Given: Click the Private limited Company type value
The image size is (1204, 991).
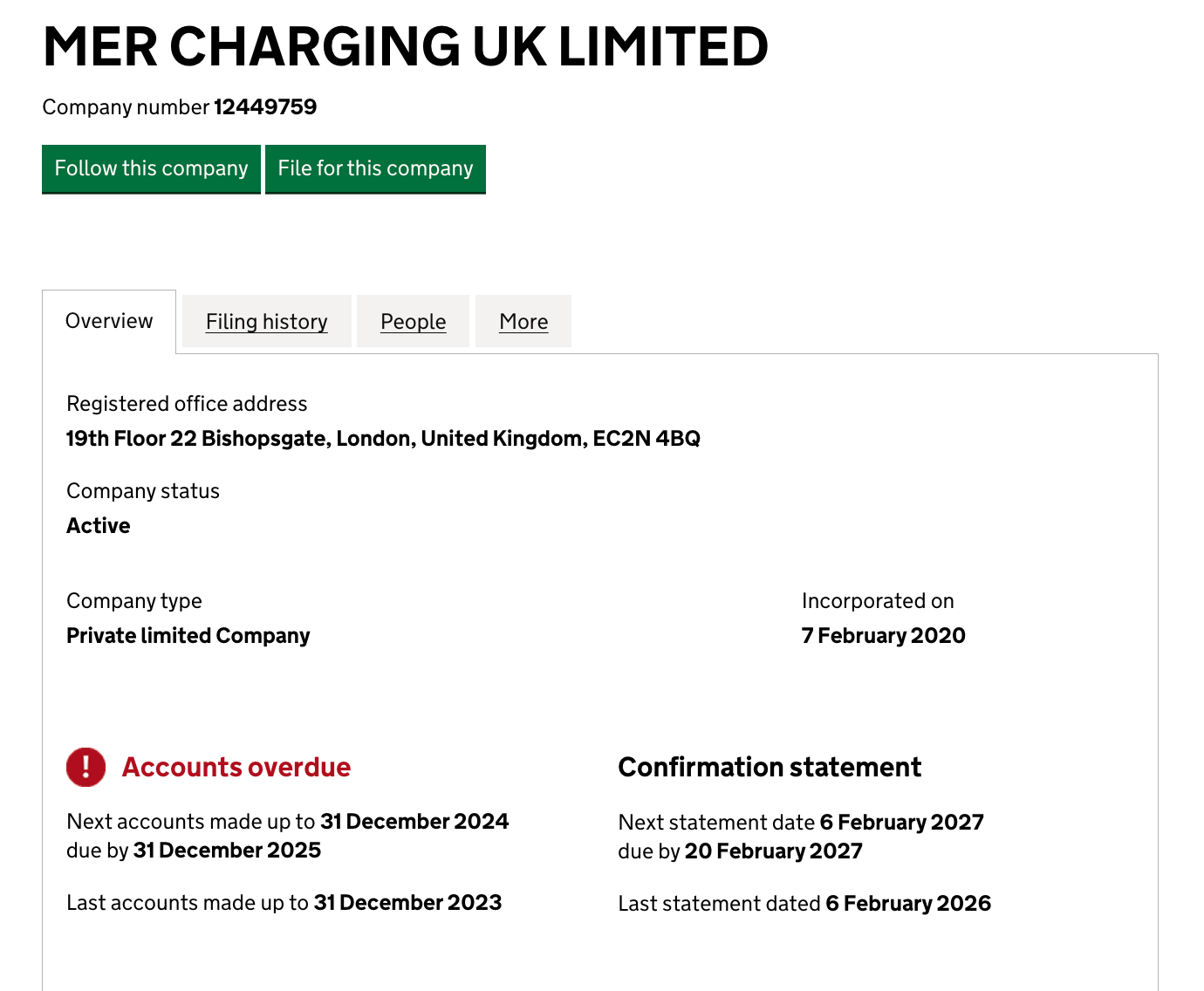Looking at the screenshot, I should tap(188, 636).
